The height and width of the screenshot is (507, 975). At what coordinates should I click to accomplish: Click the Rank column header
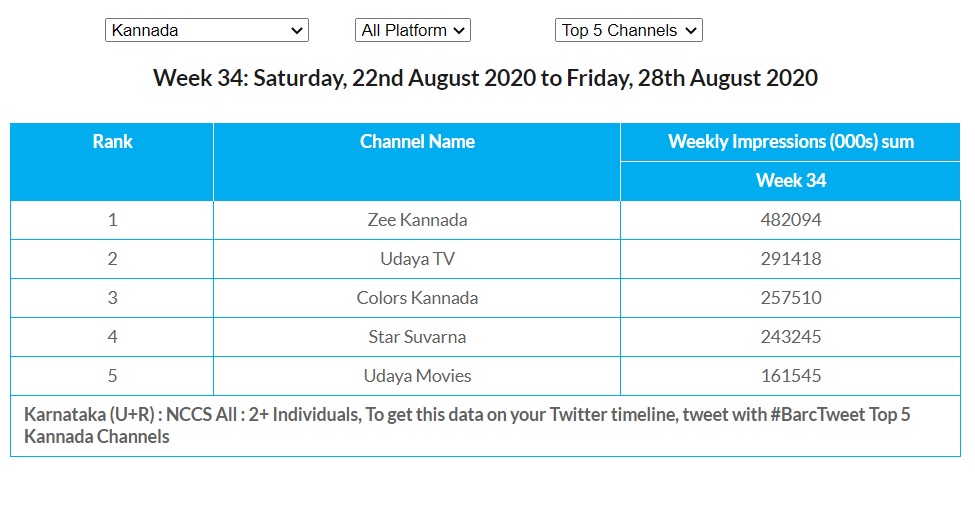pos(112,142)
